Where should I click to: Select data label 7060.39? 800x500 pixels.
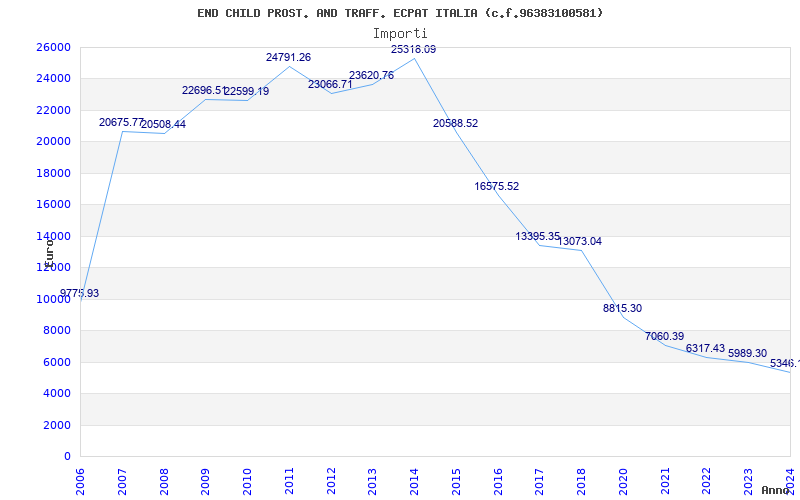(x=664, y=337)
